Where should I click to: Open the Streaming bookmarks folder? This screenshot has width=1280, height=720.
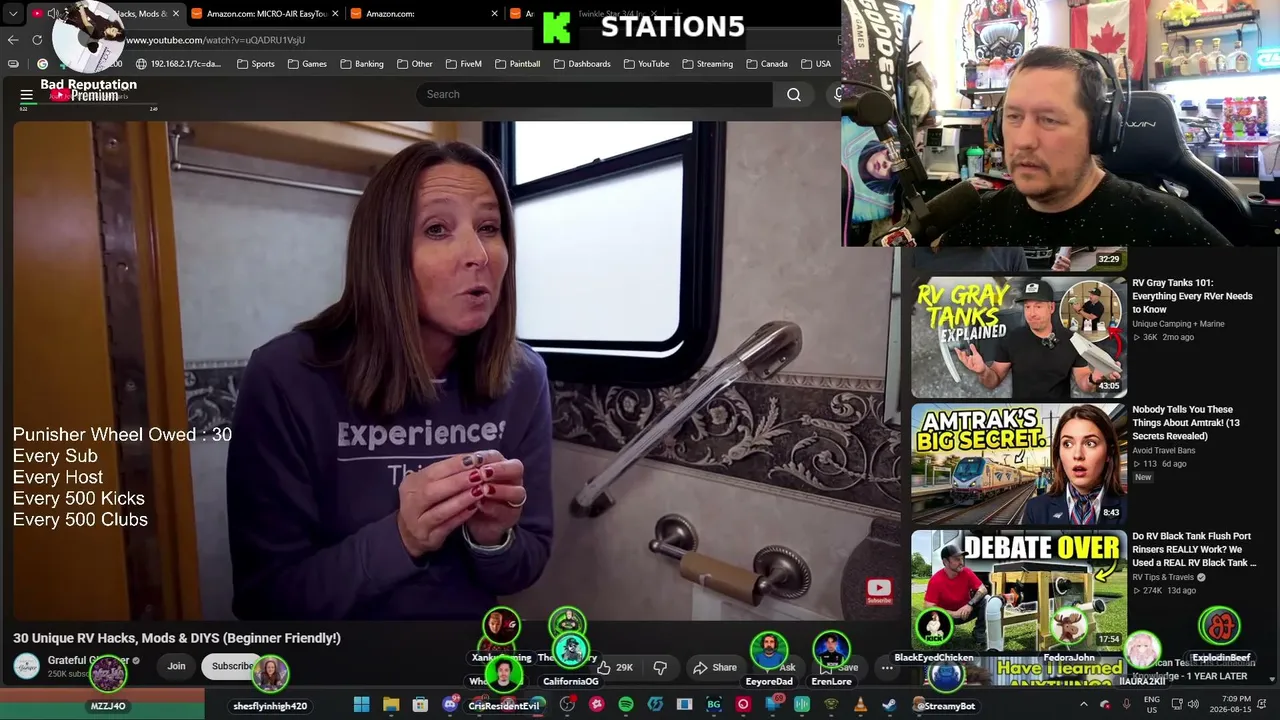707,64
